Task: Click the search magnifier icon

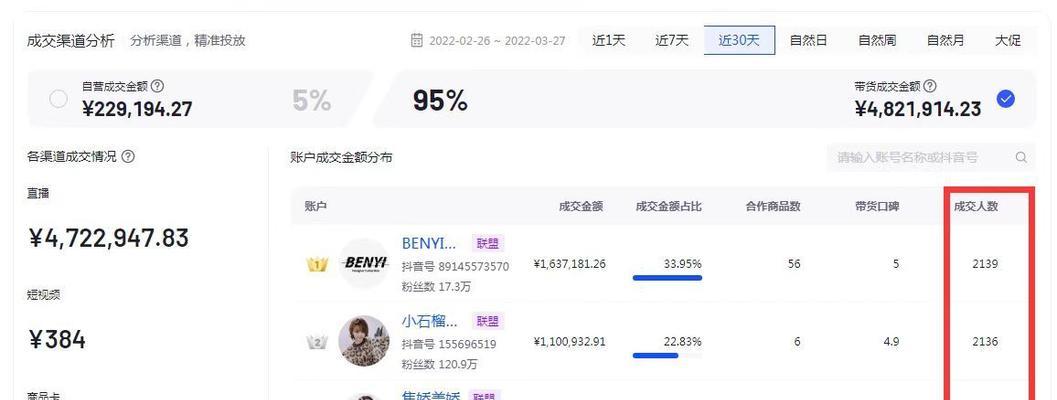Action: pyautogui.click(x=1021, y=158)
